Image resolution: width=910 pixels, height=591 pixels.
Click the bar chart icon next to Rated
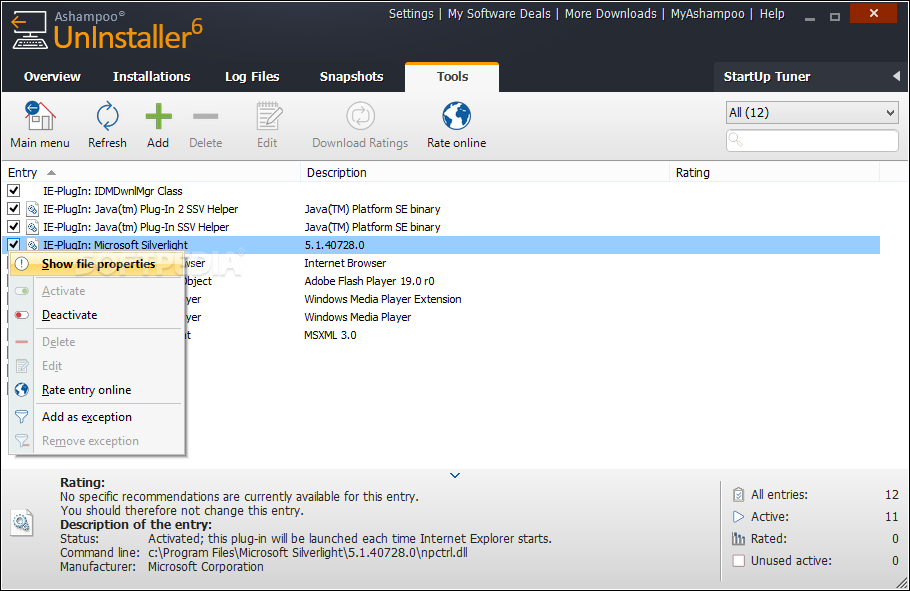(738, 539)
